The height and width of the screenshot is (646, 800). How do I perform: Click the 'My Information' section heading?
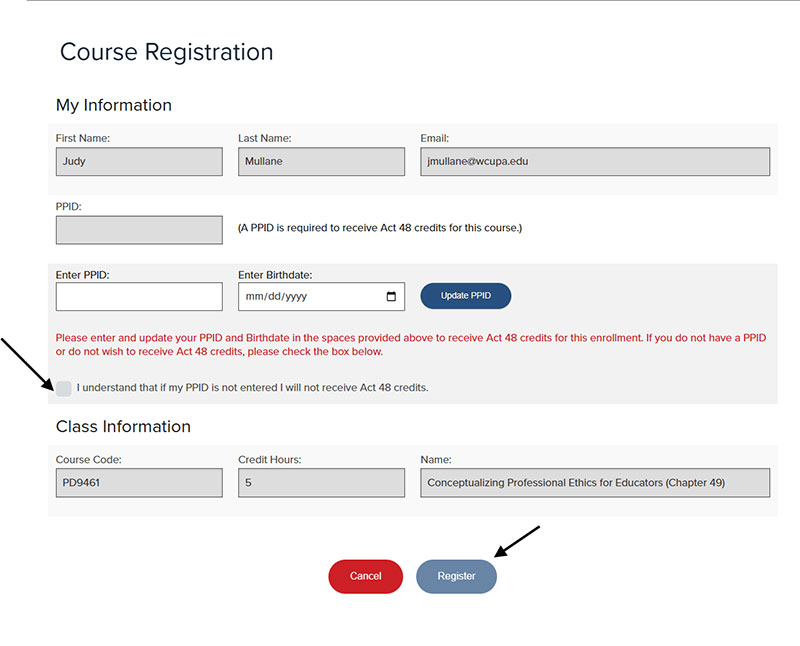(114, 105)
